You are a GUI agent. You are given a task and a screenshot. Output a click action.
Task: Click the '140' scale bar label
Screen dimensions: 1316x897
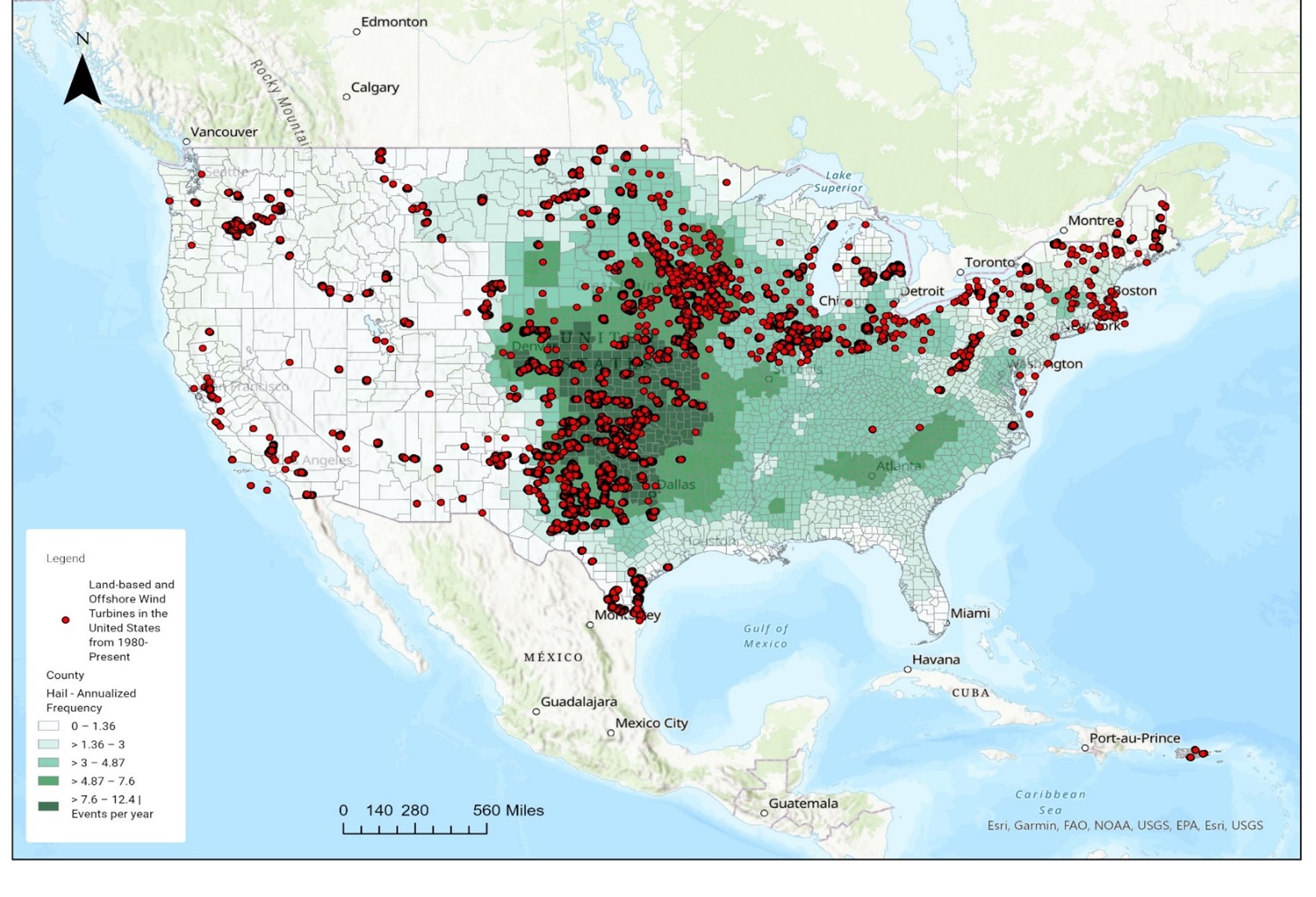(379, 810)
